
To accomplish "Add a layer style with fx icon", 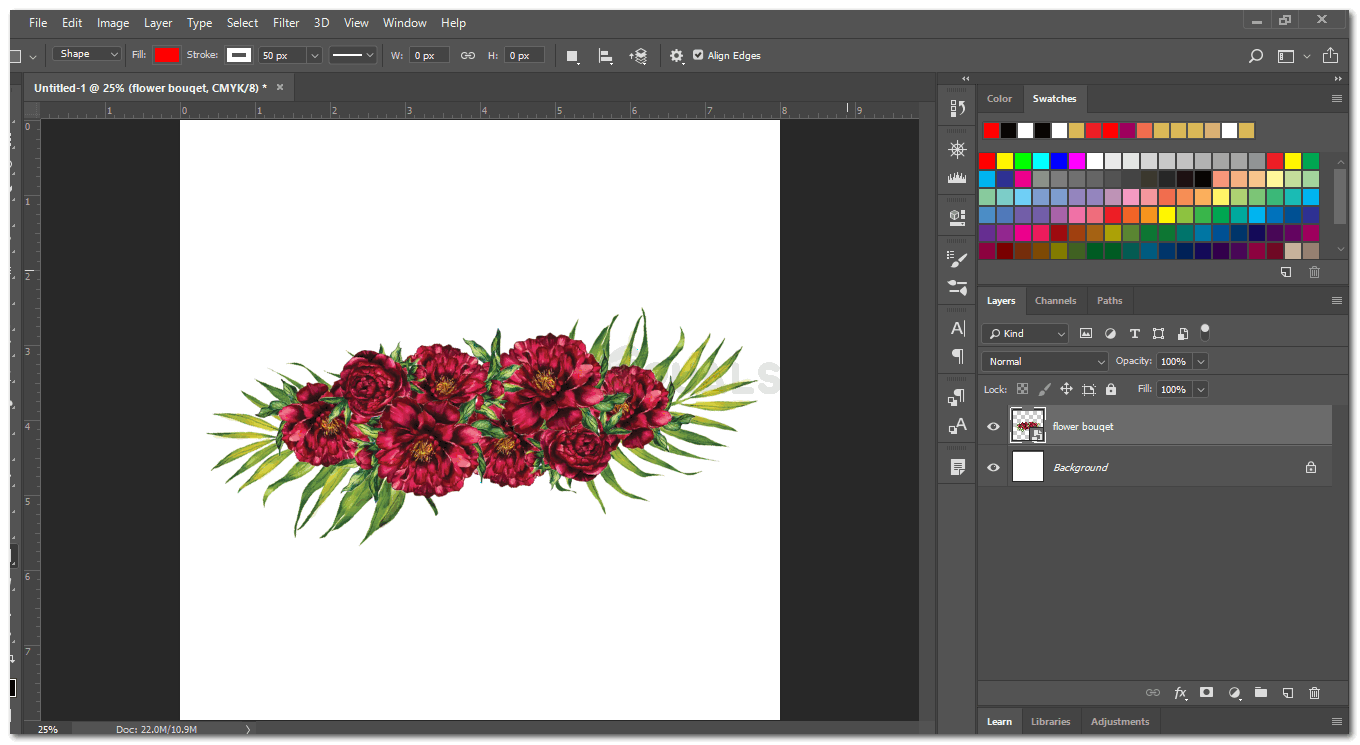I will [1180, 692].
